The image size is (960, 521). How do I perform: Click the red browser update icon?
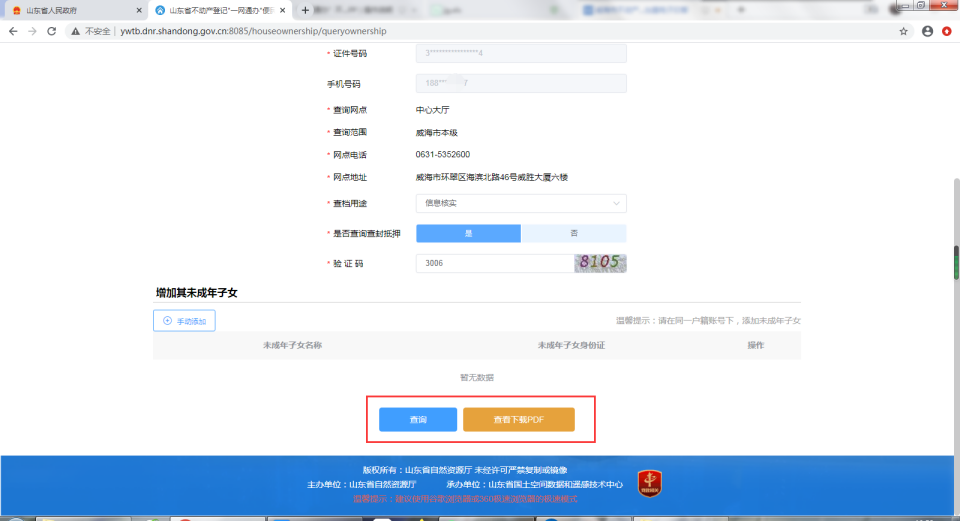click(946, 31)
